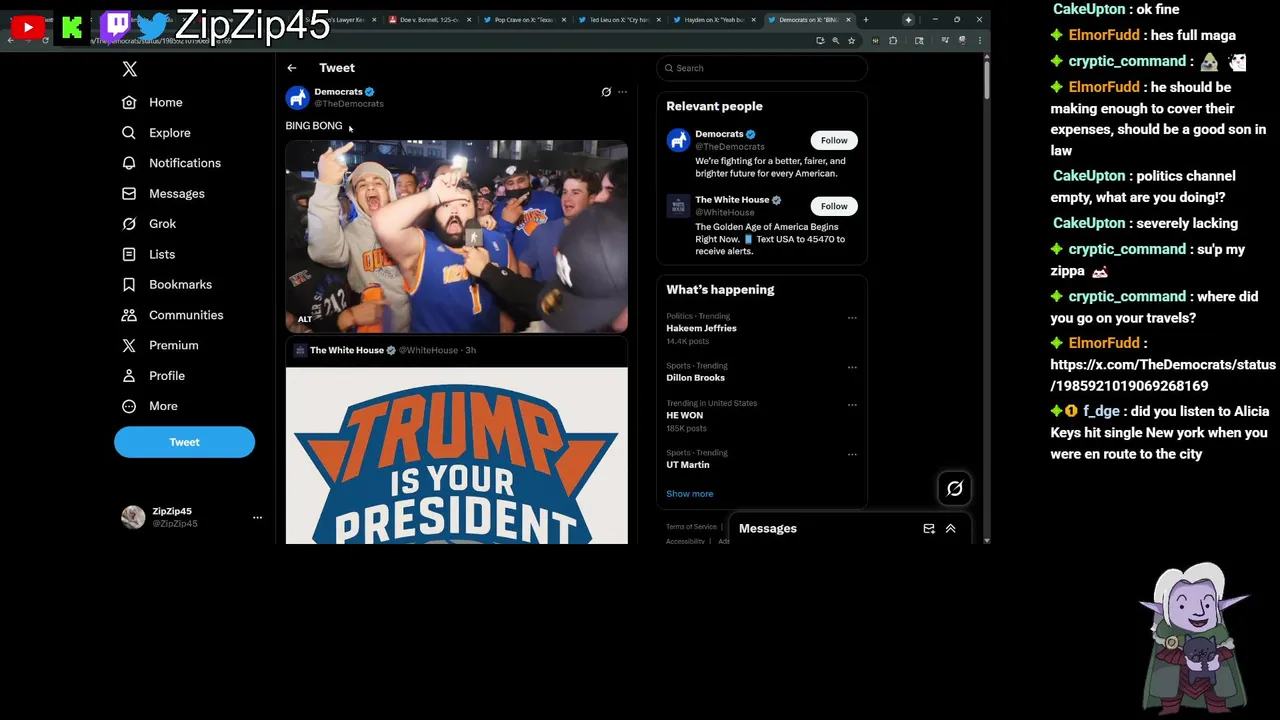Click zoom magnifier icon in address bar
This screenshot has height=720, width=1280.
(835, 41)
